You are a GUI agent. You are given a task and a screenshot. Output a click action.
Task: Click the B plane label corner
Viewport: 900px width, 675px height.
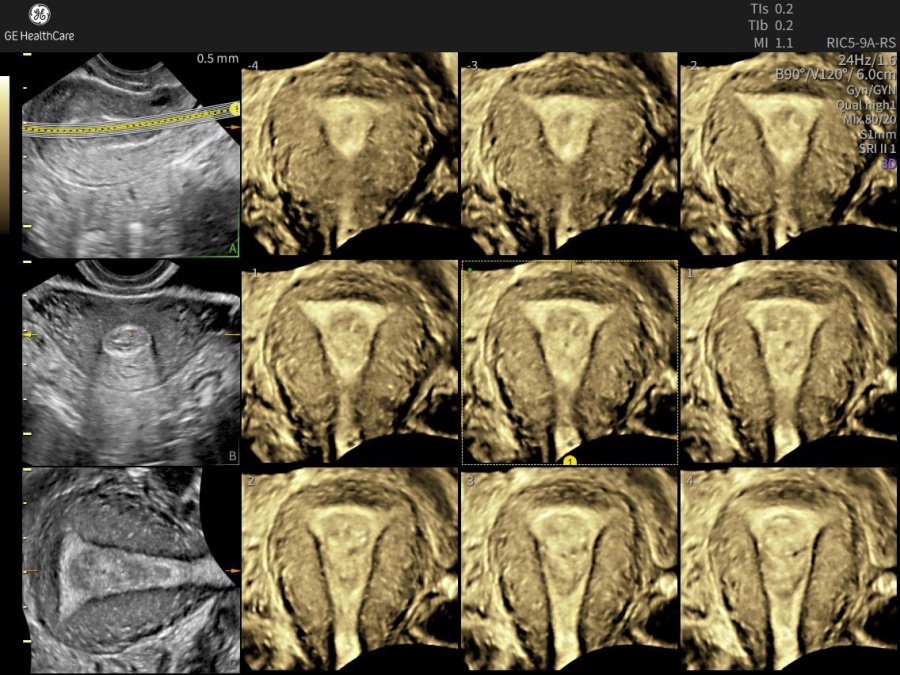[x=232, y=457]
